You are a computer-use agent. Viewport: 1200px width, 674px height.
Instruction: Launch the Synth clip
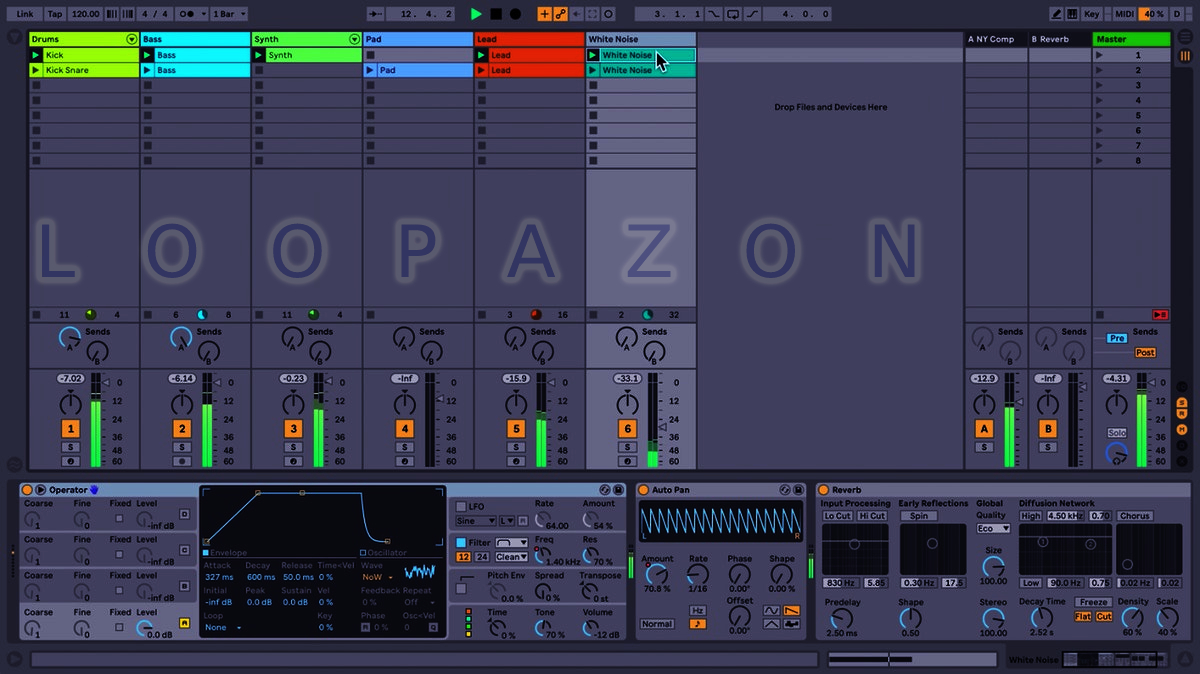(259, 55)
